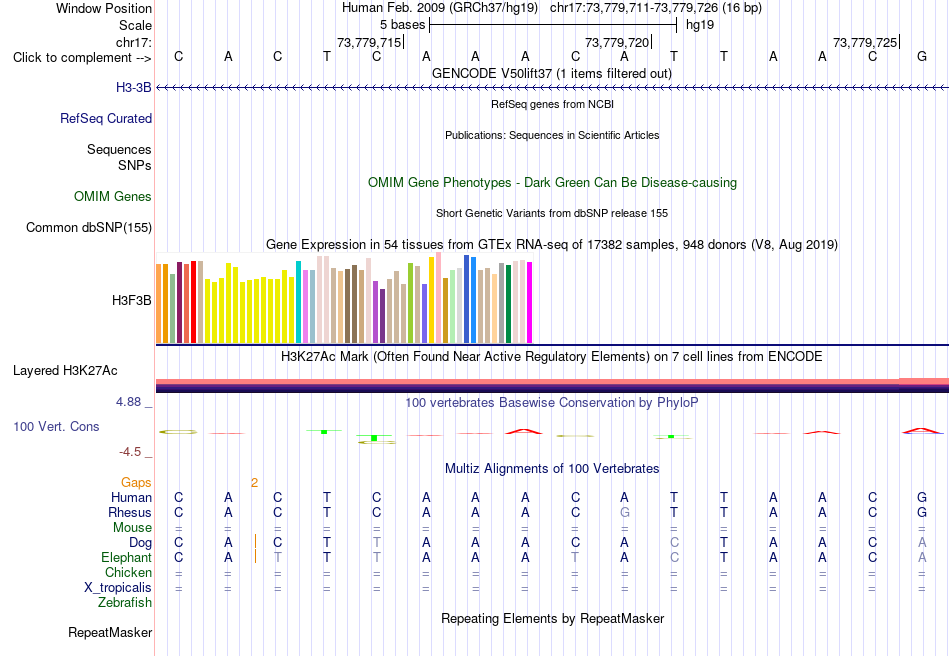Click the dark green bar in GTEx chart

[508, 304]
